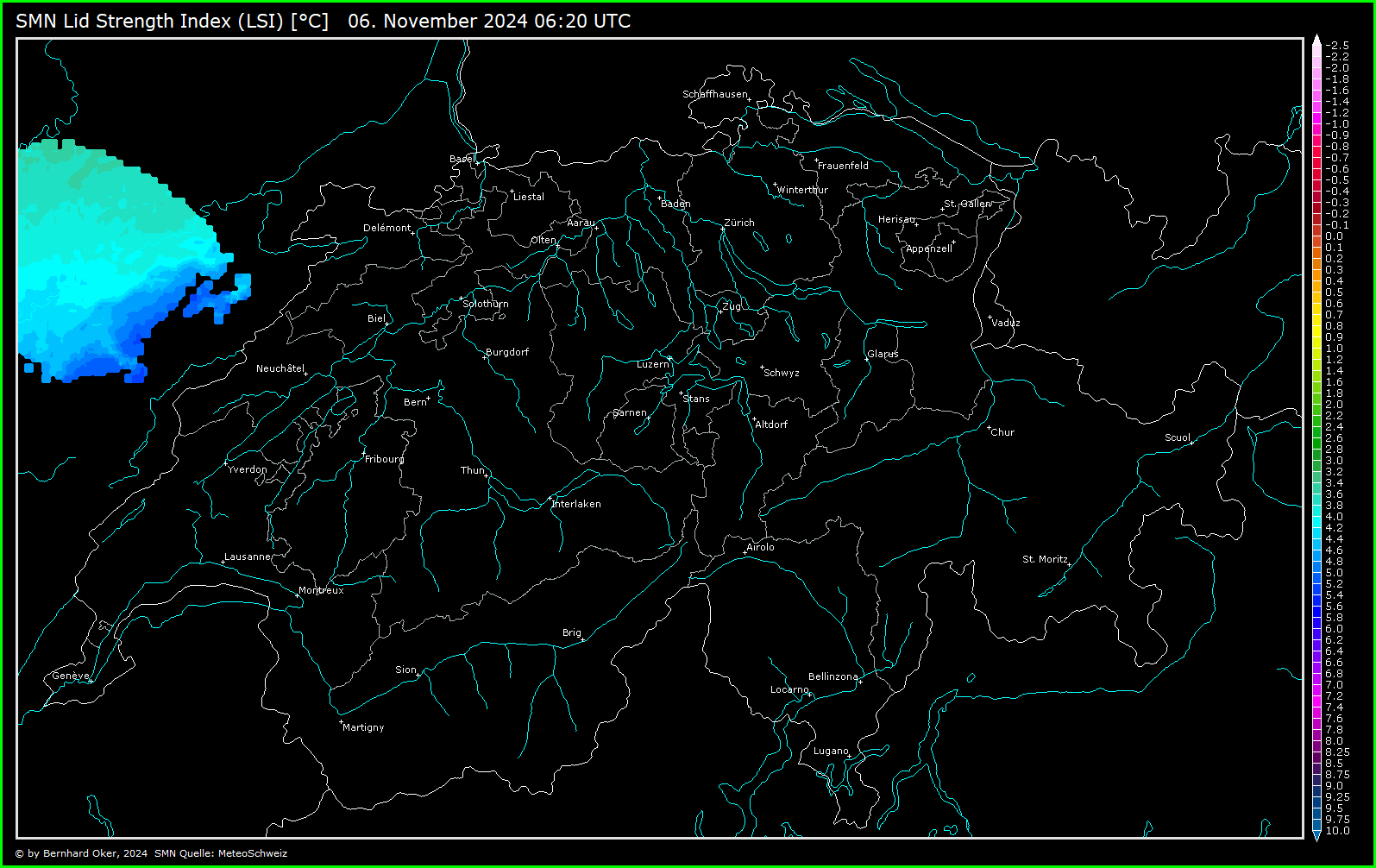Select the Glarus label
1376x868 pixels.
click(x=883, y=354)
